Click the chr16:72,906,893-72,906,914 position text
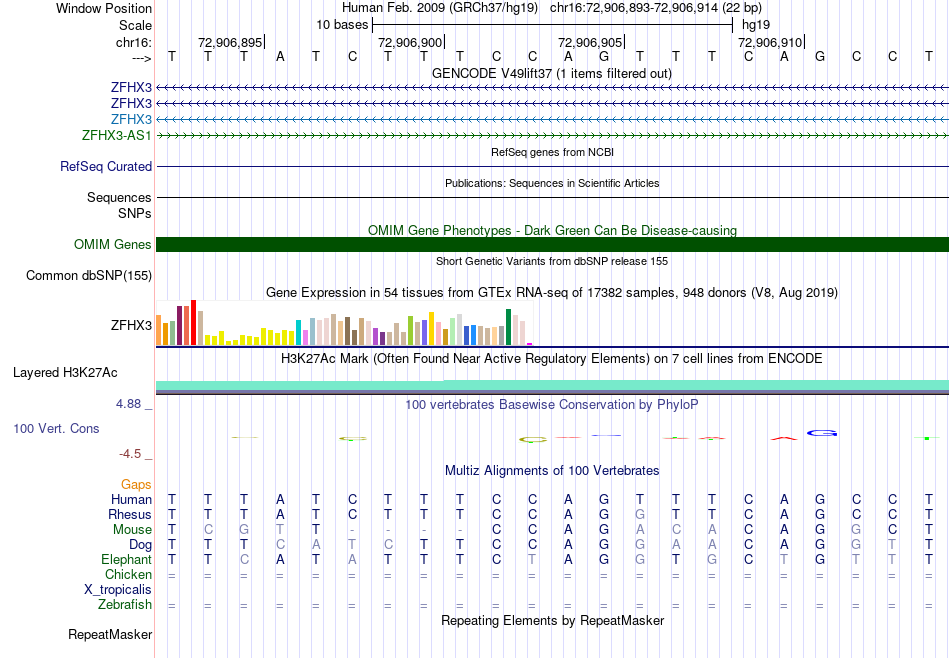The image size is (950, 658). pyautogui.click(x=634, y=8)
